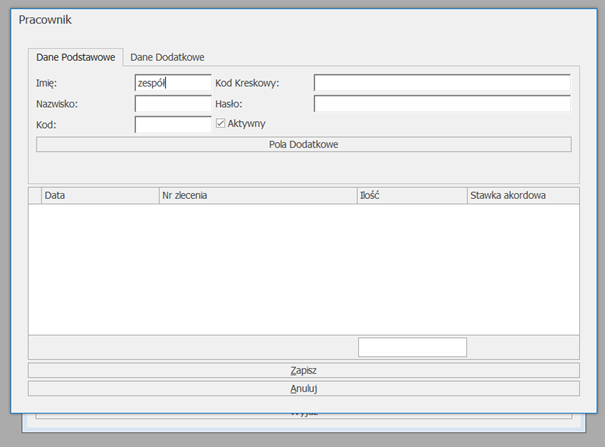This screenshot has width=605, height=447.
Task: Sort by the Data column header
Action: click(x=99, y=196)
